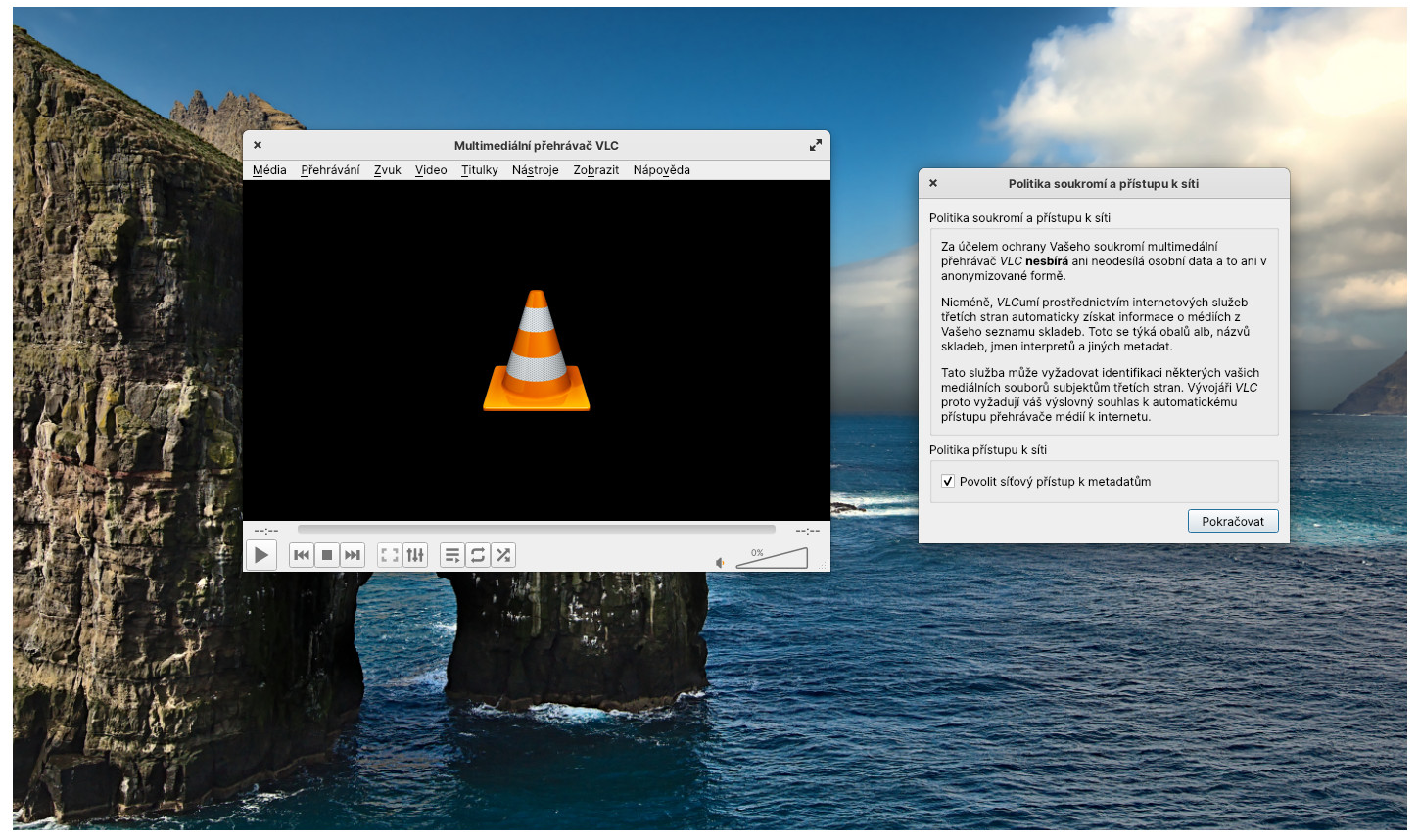Screen dimensions: 1419x840
Task: Open the Zobrazit menu
Action: pyautogui.click(x=596, y=170)
